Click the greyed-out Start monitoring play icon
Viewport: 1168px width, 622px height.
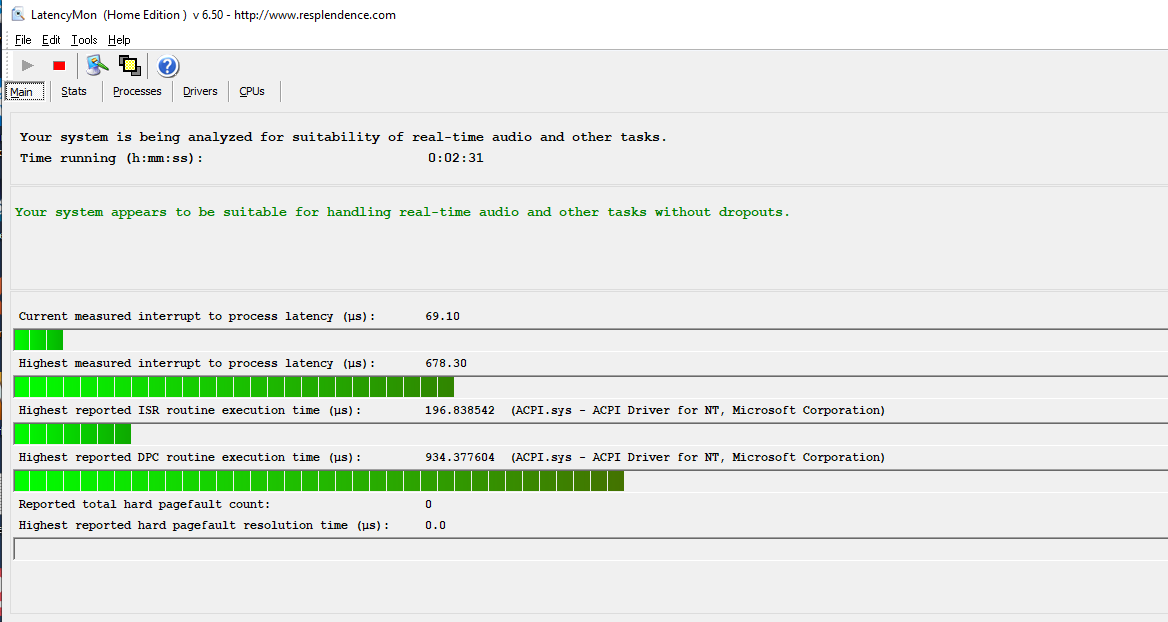(x=27, y=66)
